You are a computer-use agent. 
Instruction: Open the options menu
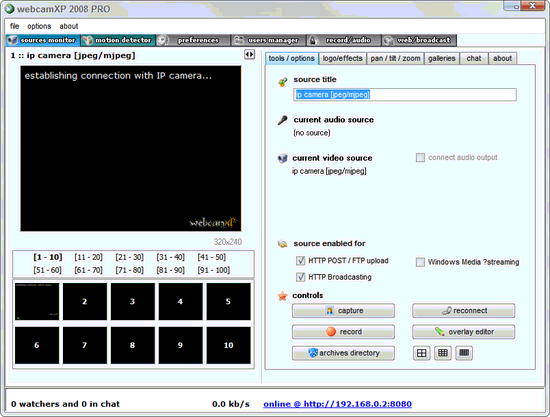pyautogui.click(x=39, y=26)
